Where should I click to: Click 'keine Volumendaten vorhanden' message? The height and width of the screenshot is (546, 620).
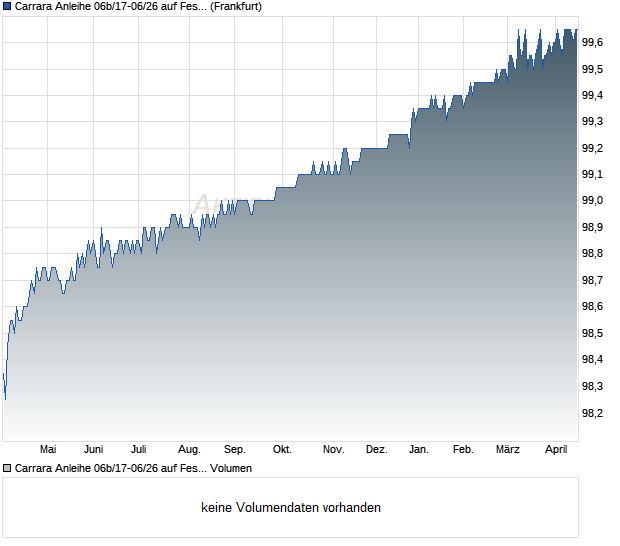coord(291,508)
